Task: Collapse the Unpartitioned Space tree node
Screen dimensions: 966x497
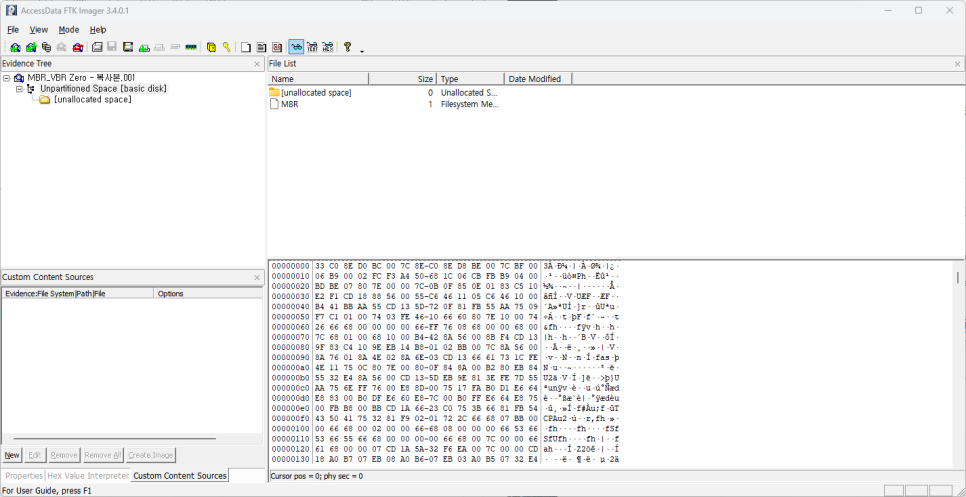Action: pyautogui.click(x=19, y=89)
